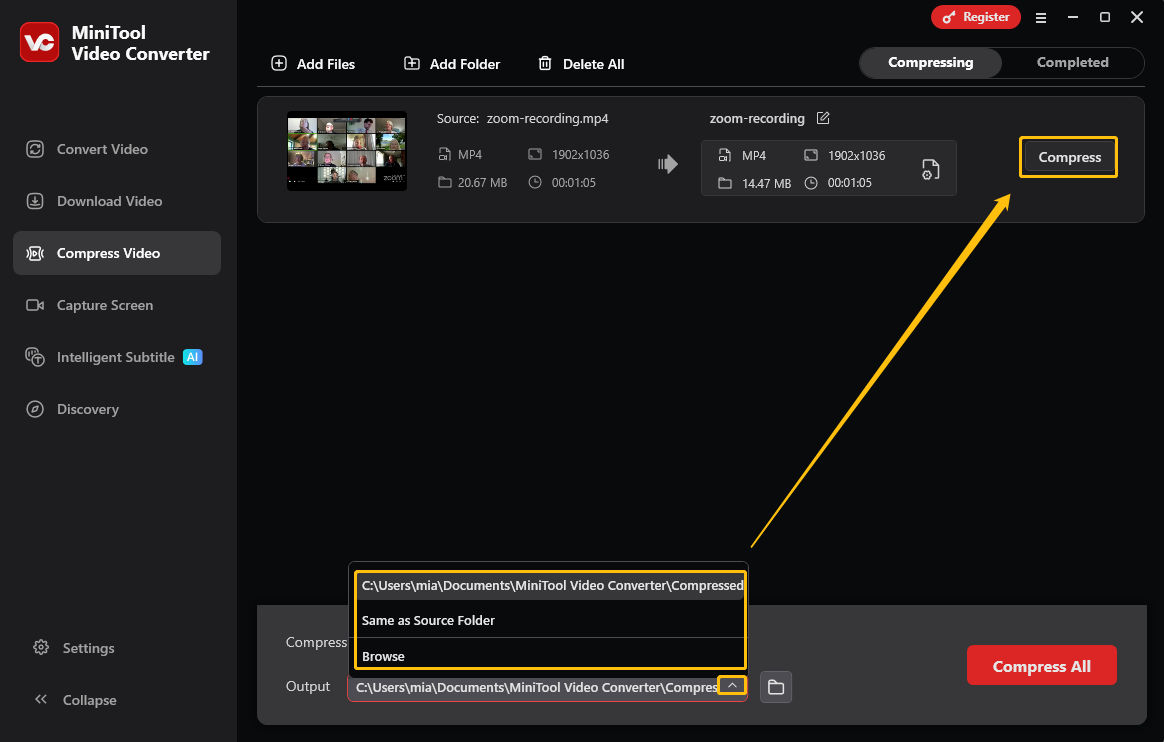The height and width of the screenshot is (742, 1164).
Task: Open the Discovery section
Action: coord(86,409)
